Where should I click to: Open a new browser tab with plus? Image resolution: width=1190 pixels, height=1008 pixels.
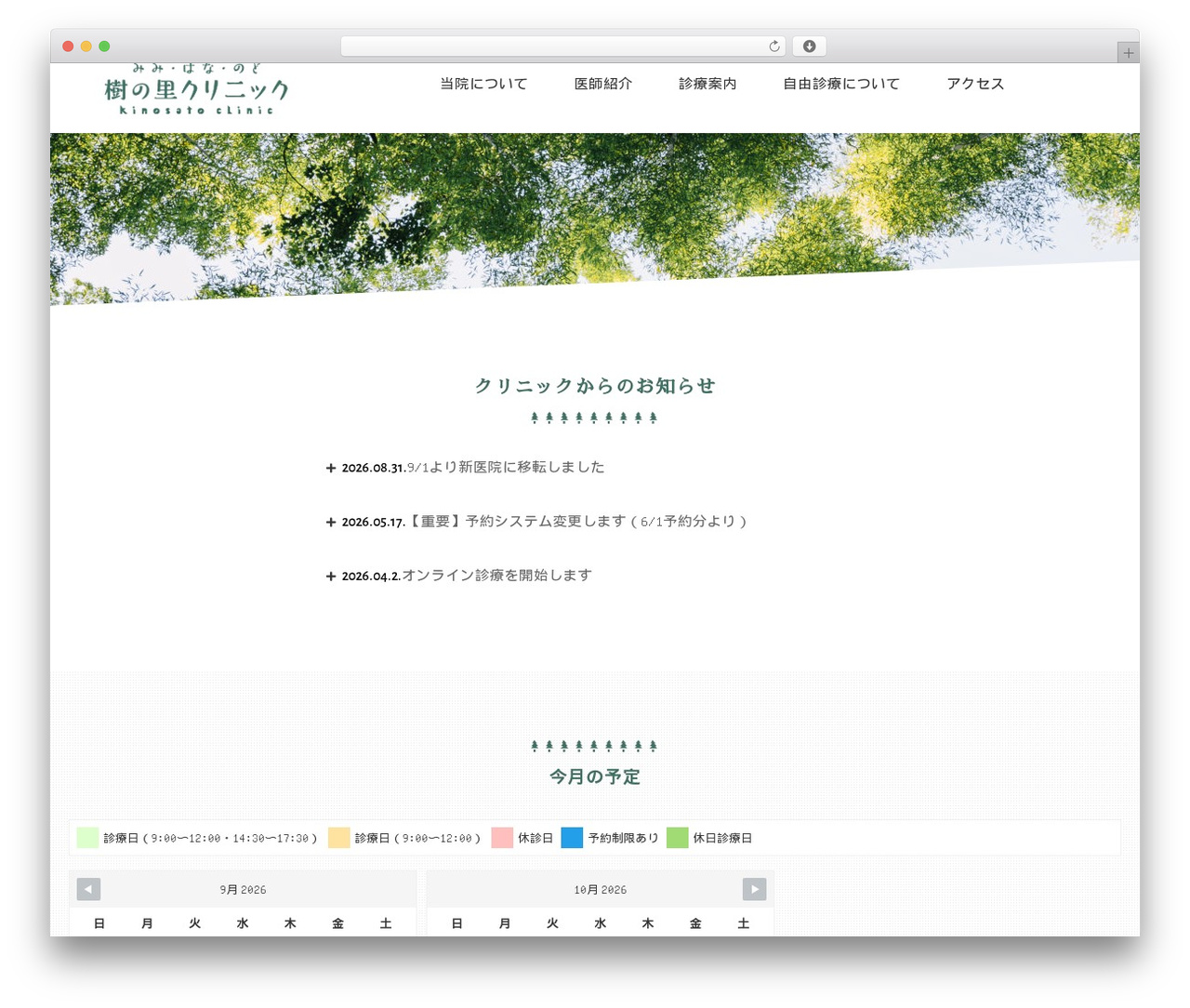(1128, 53)
